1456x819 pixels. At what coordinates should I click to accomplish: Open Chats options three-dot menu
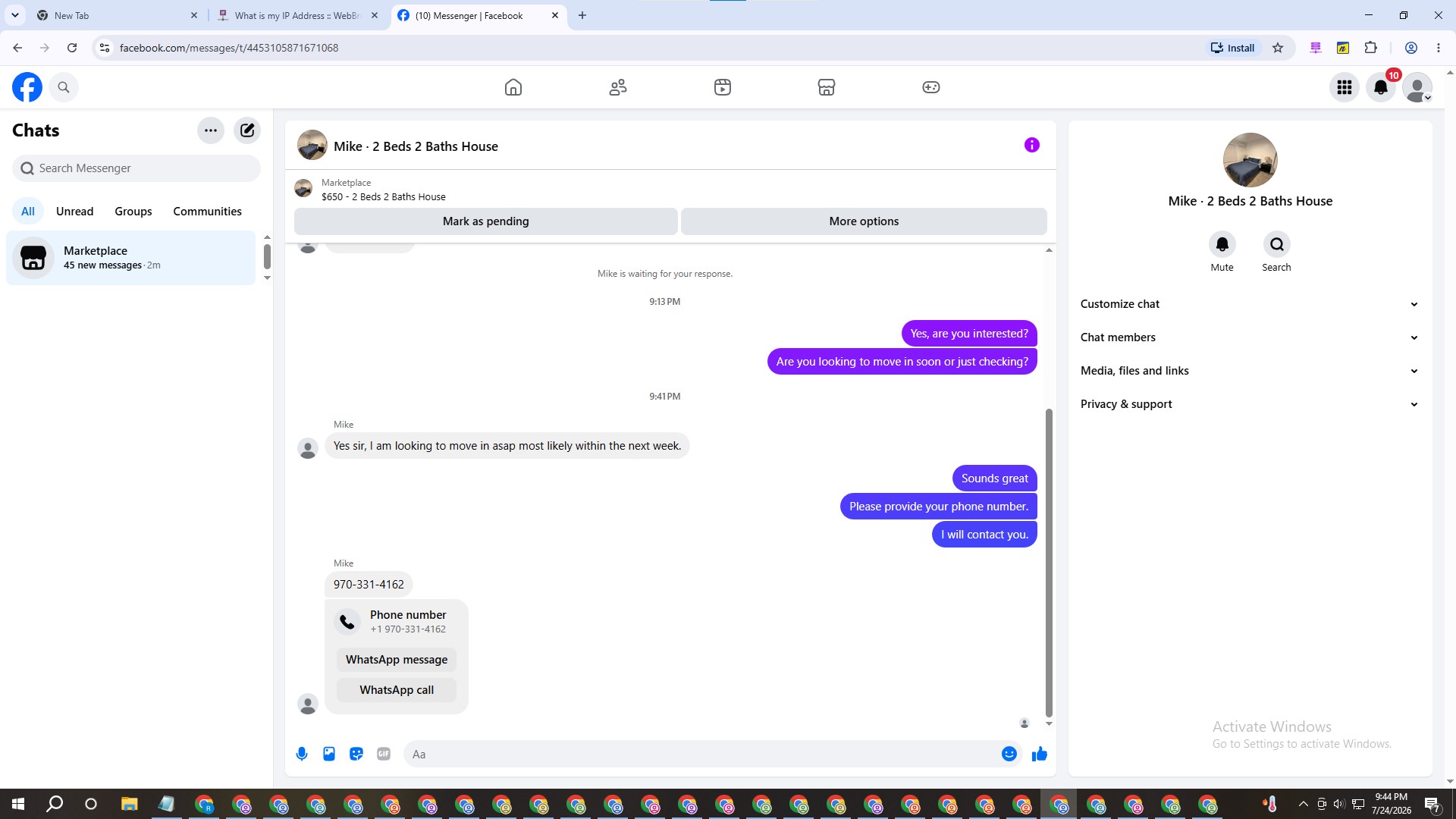211,130
